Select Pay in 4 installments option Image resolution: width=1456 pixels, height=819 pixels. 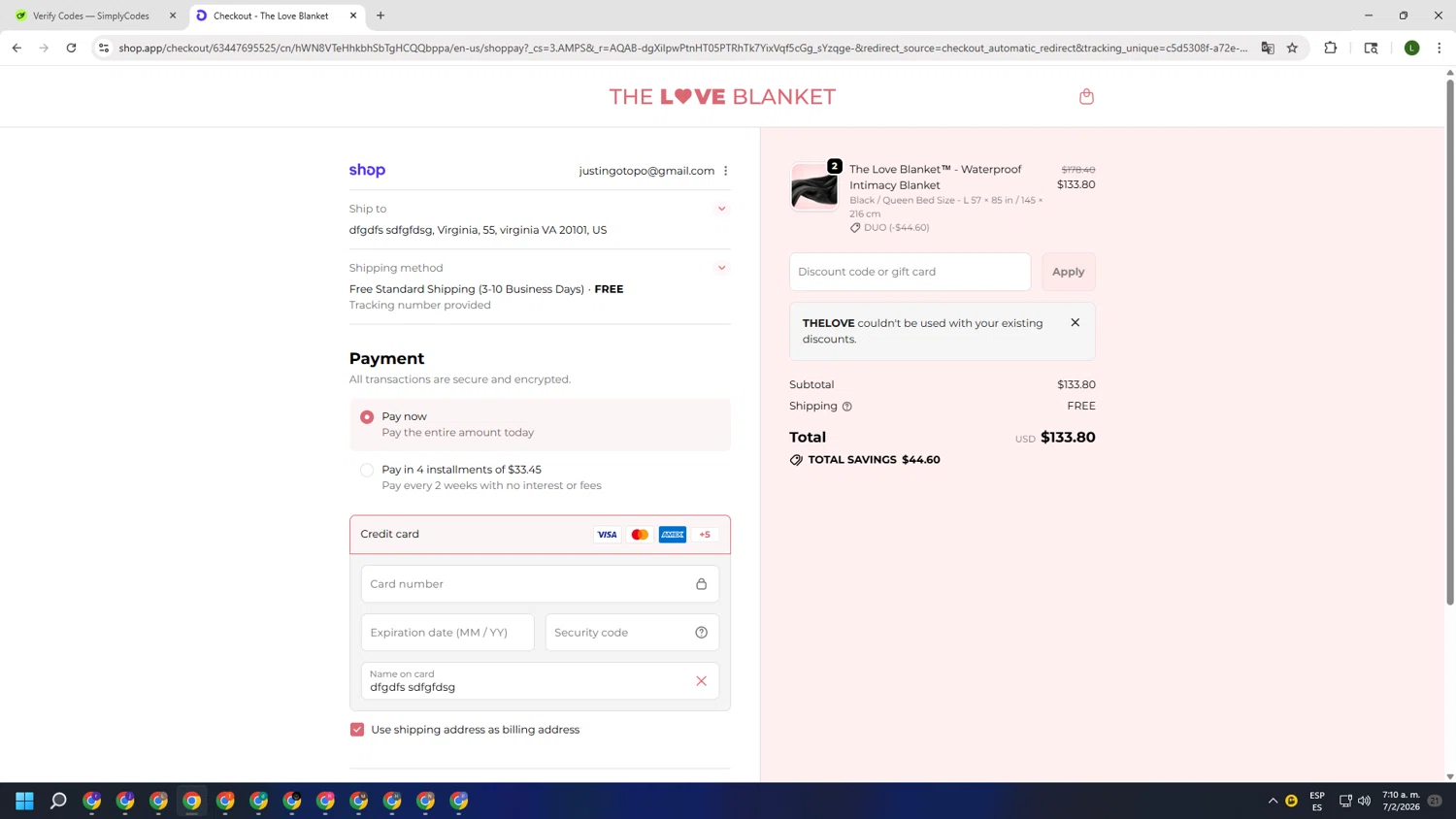(x=367, y=471)
